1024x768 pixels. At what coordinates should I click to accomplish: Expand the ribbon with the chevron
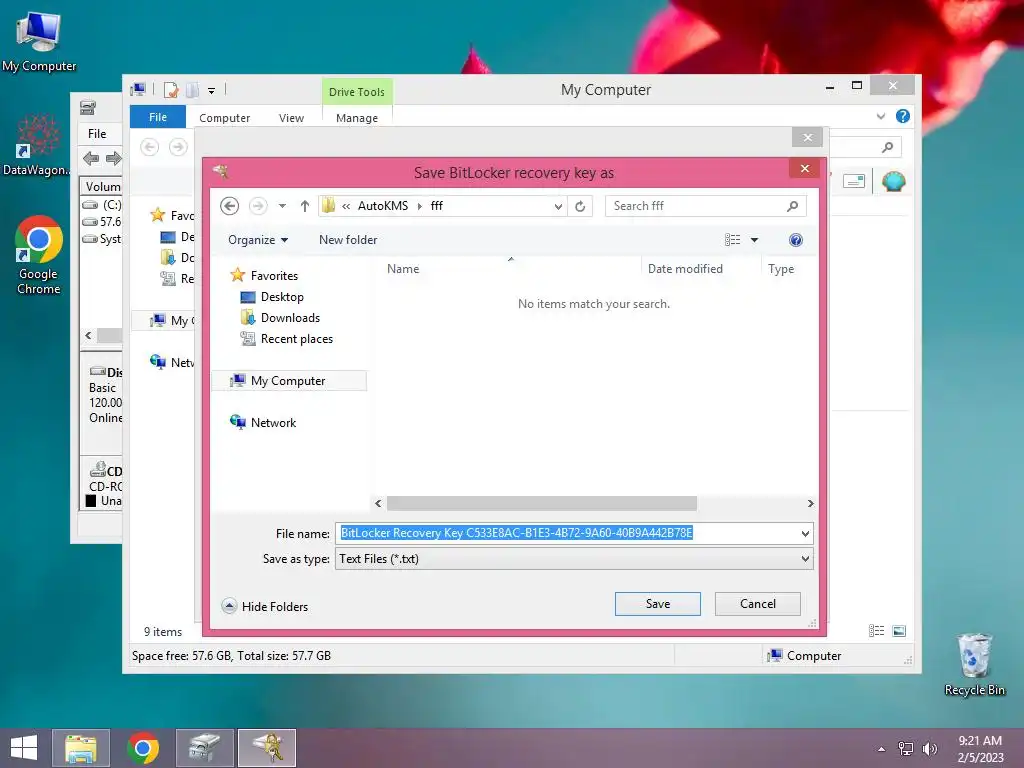pyautogui.click(x=880, y=116)
